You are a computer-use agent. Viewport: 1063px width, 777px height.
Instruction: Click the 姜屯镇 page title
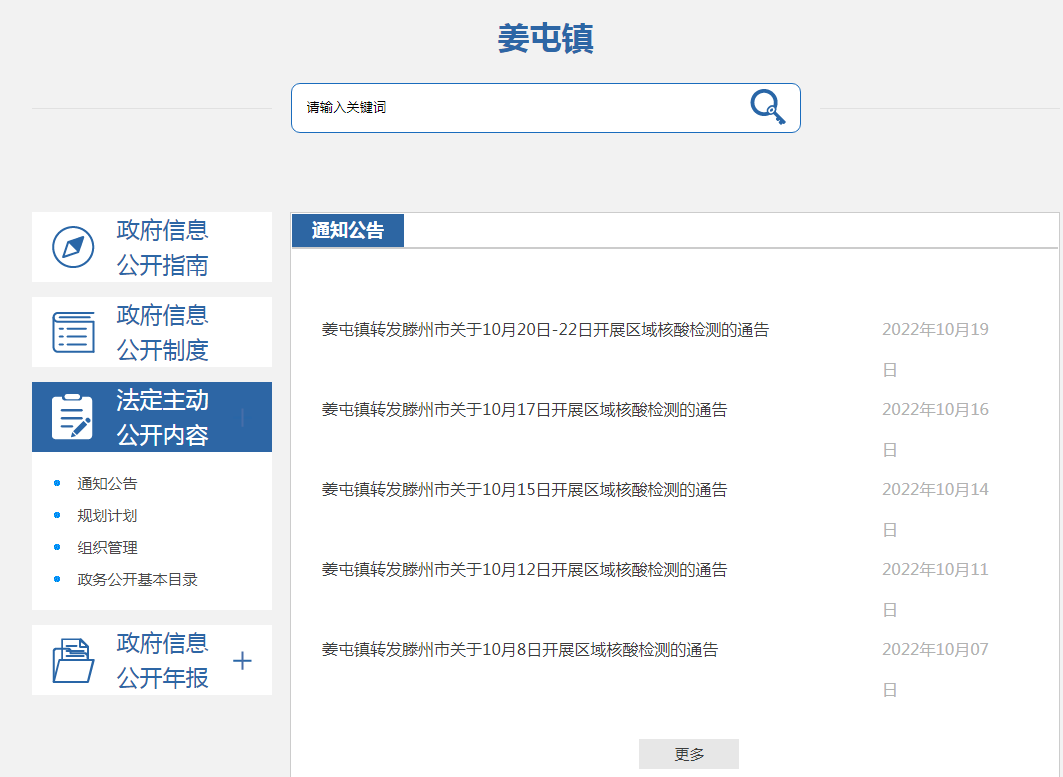(x=546, y=39)
